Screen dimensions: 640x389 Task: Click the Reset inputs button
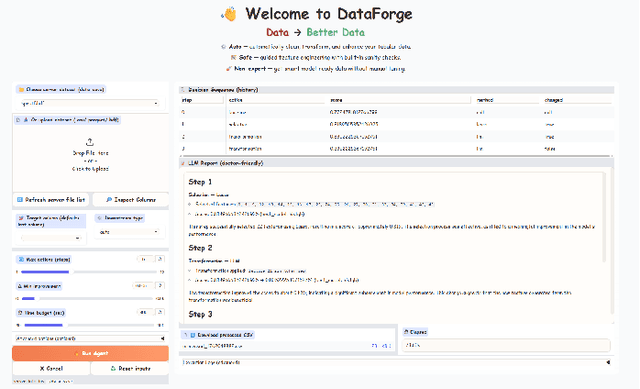click(x=130, y=368)
